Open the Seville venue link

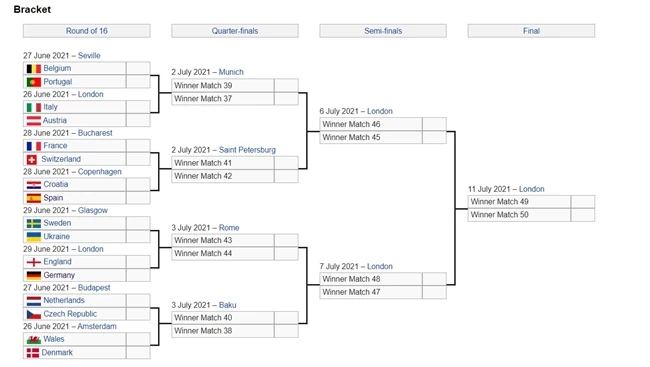click(x=89, y=56)
